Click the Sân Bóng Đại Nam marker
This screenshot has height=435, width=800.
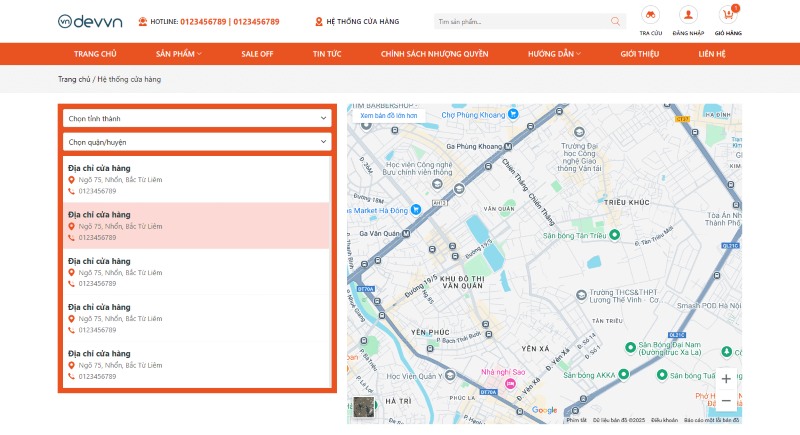(x=631, y=347)
